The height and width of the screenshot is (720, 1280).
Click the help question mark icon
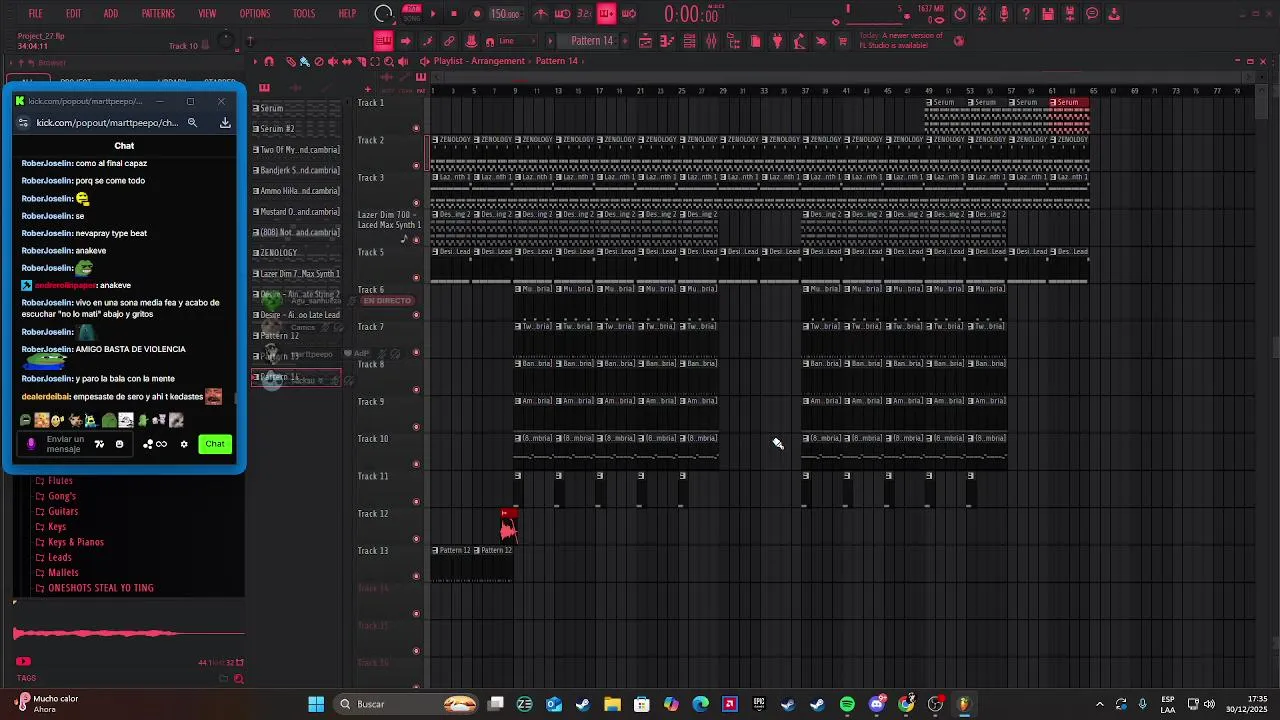click(1026, 14)
